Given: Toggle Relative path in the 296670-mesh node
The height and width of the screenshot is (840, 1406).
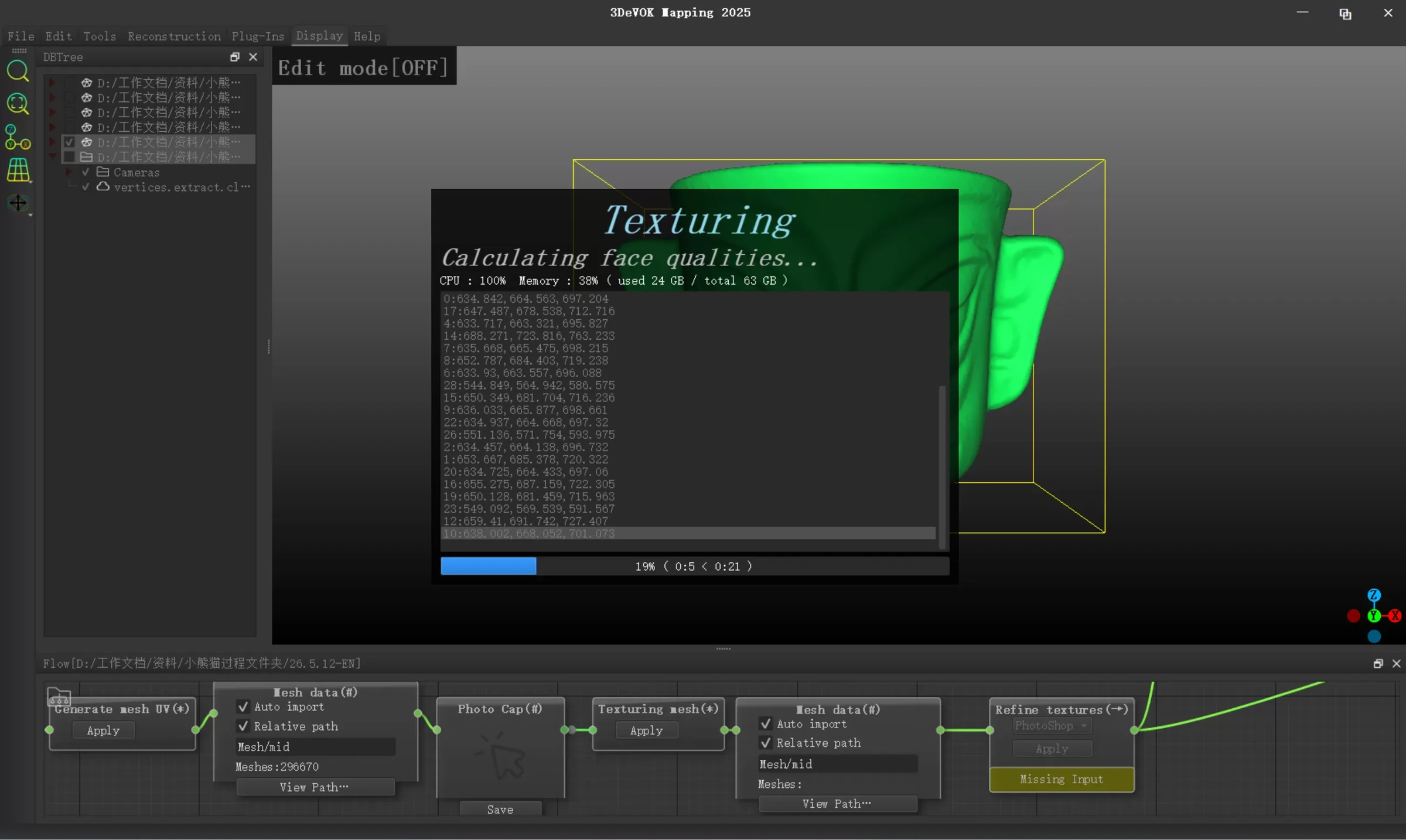Looking at the screenshot, I should pos(243,726).
